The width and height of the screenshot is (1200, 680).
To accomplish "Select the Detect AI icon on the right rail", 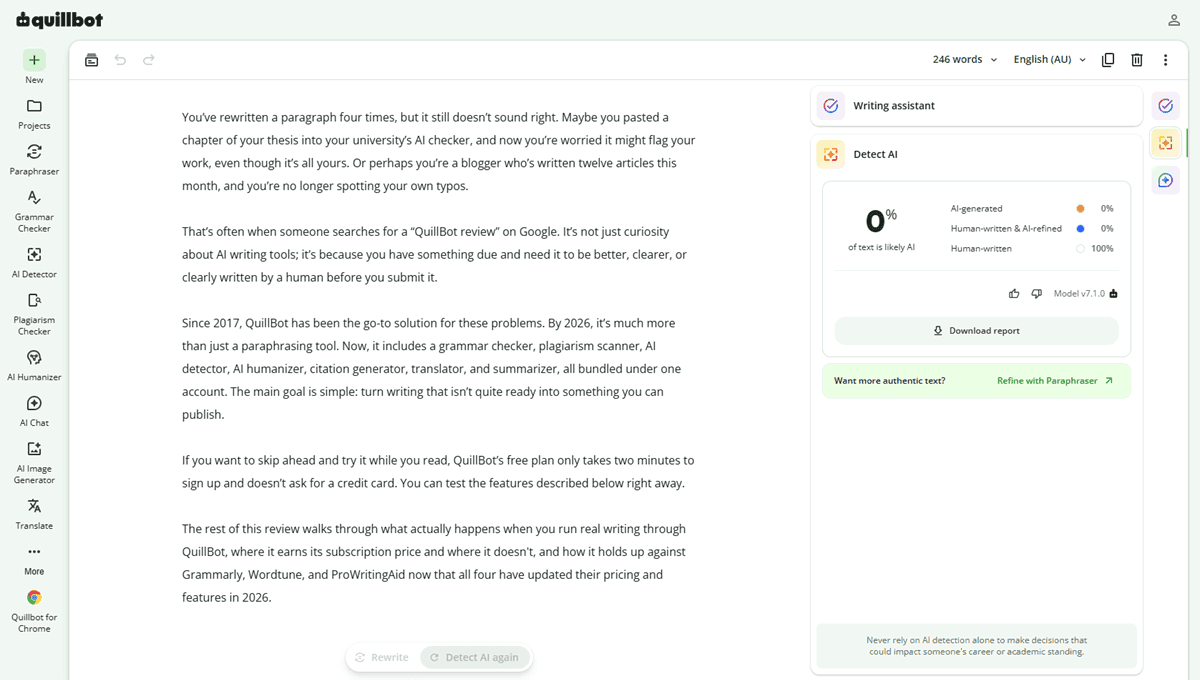I will (1165, 143).
